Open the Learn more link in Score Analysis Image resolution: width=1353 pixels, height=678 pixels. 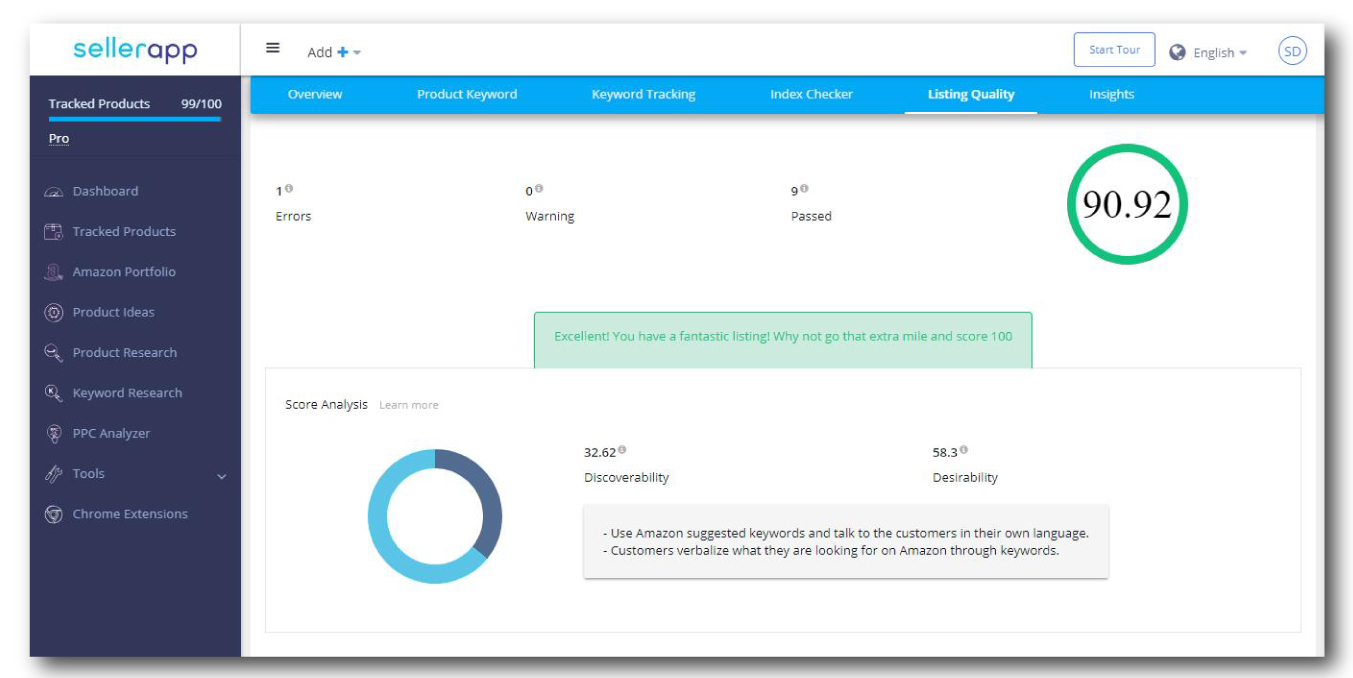coord(409,405)
